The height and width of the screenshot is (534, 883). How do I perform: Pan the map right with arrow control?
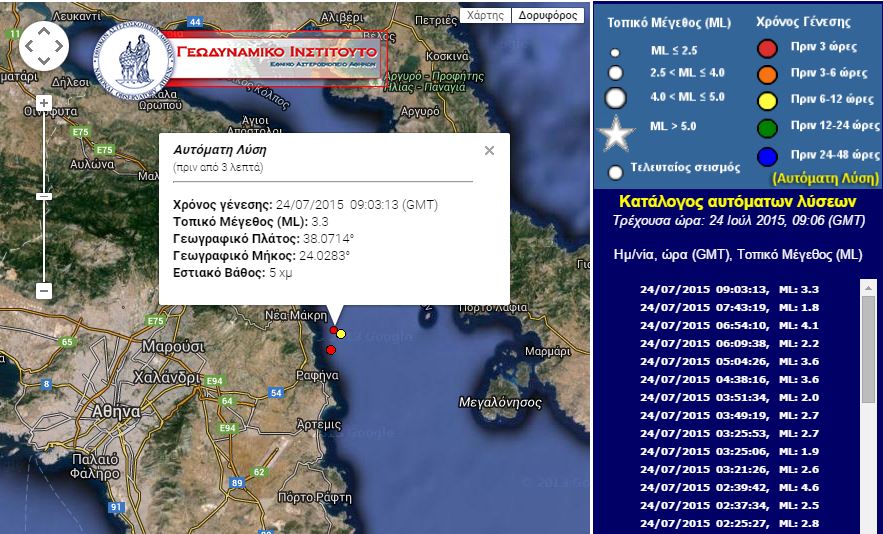[58, 44]
